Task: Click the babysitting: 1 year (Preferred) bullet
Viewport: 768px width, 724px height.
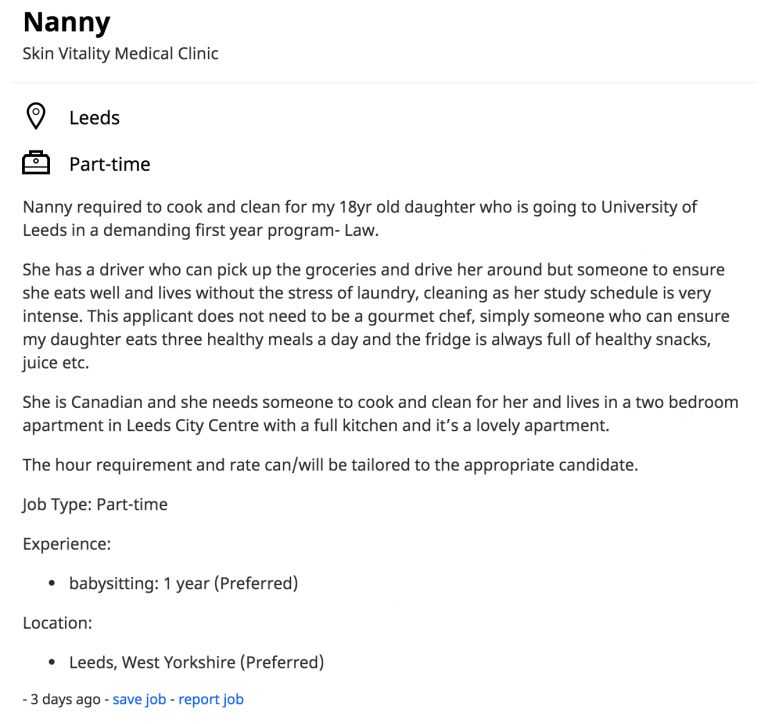Action: pos(183,583)
